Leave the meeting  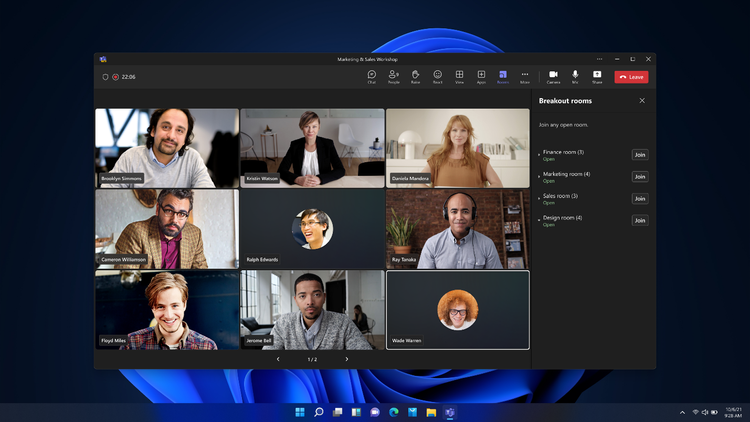[x=631, y=77]
